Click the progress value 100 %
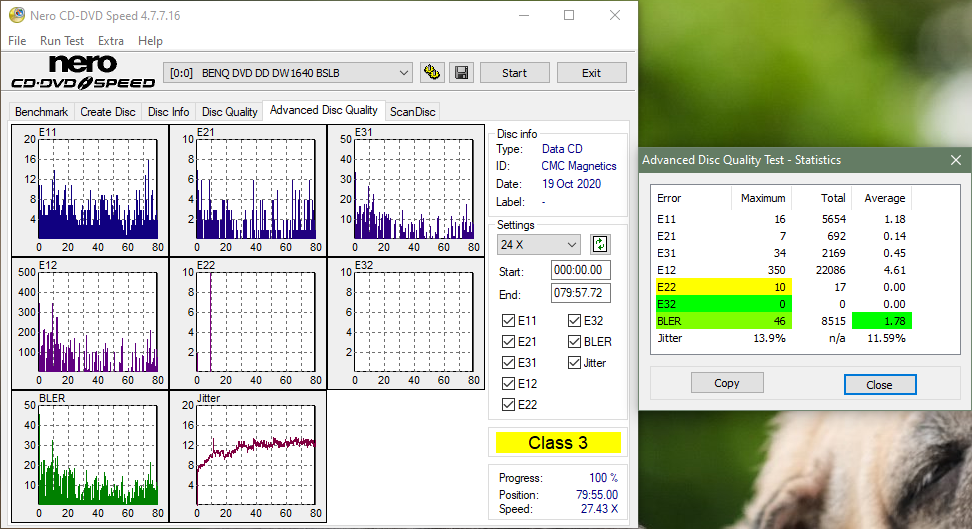This screenshot has height=529, width=972. coord(603,478)
